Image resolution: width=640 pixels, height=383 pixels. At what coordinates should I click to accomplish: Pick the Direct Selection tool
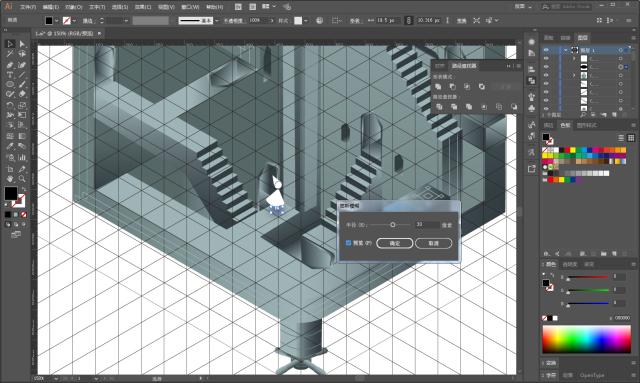pyautogui.click(x=22, y=44)
